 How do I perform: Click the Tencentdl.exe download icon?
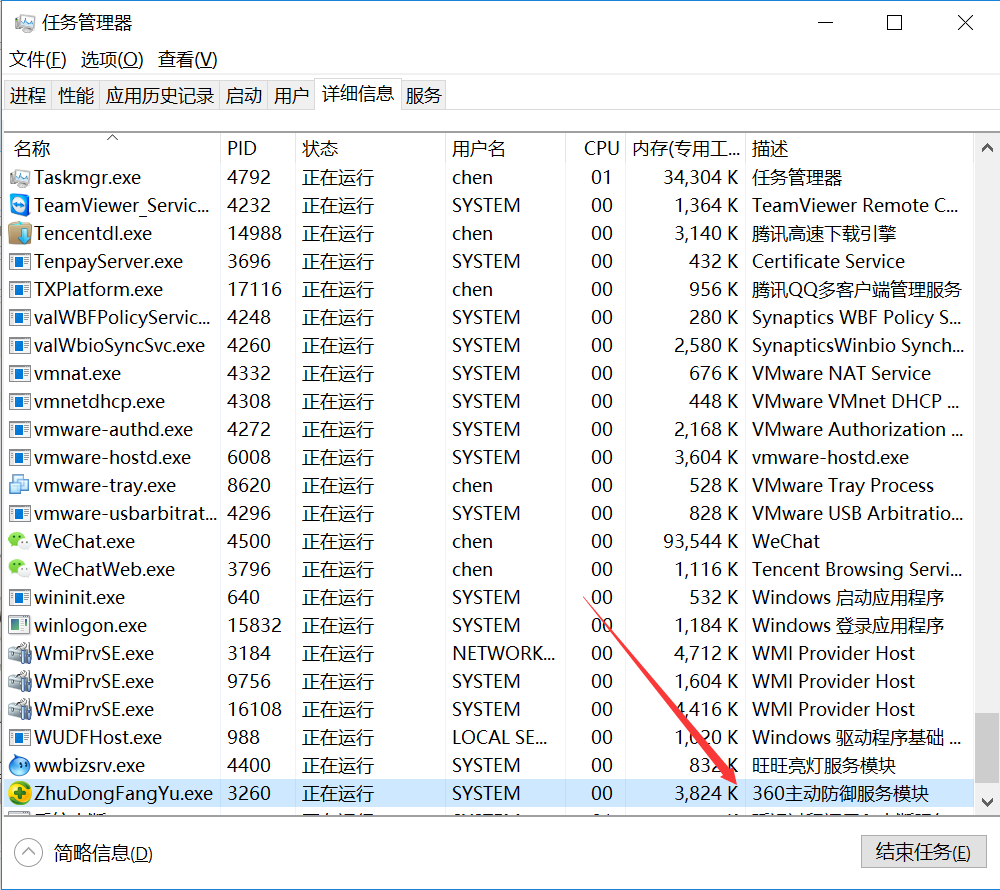pyautogui.click(x=20, y=233)
